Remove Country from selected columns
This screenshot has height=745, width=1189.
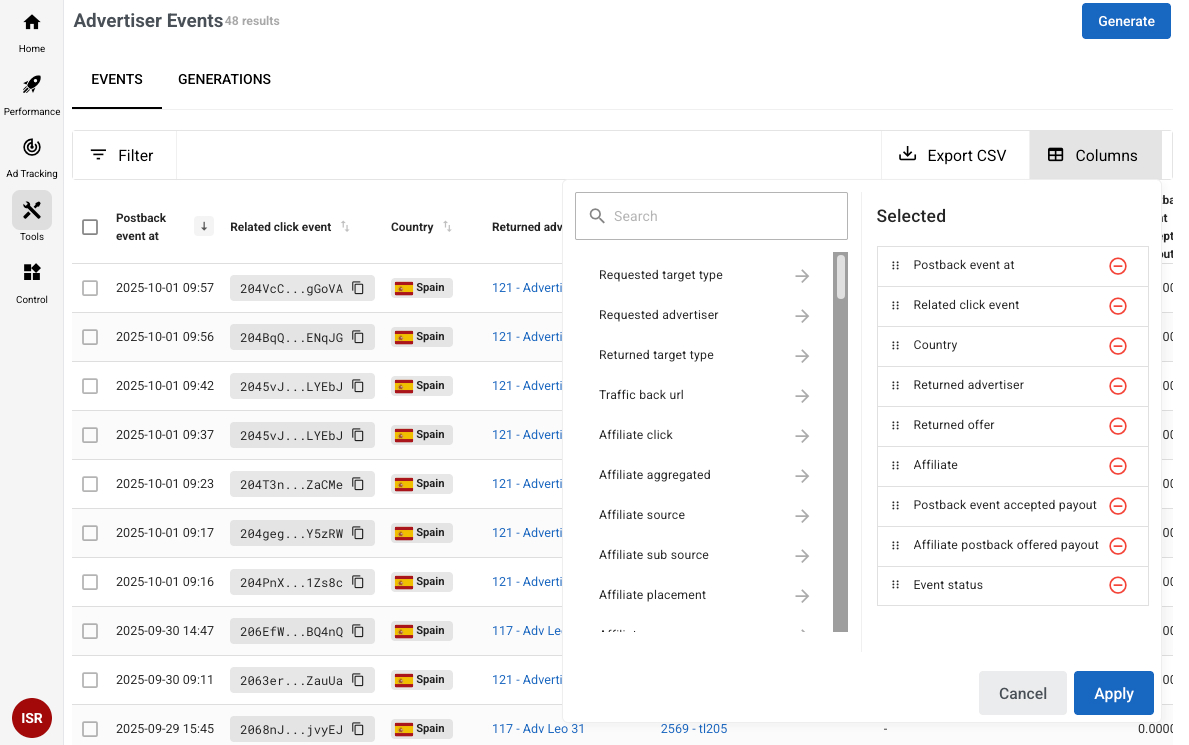1118,346
